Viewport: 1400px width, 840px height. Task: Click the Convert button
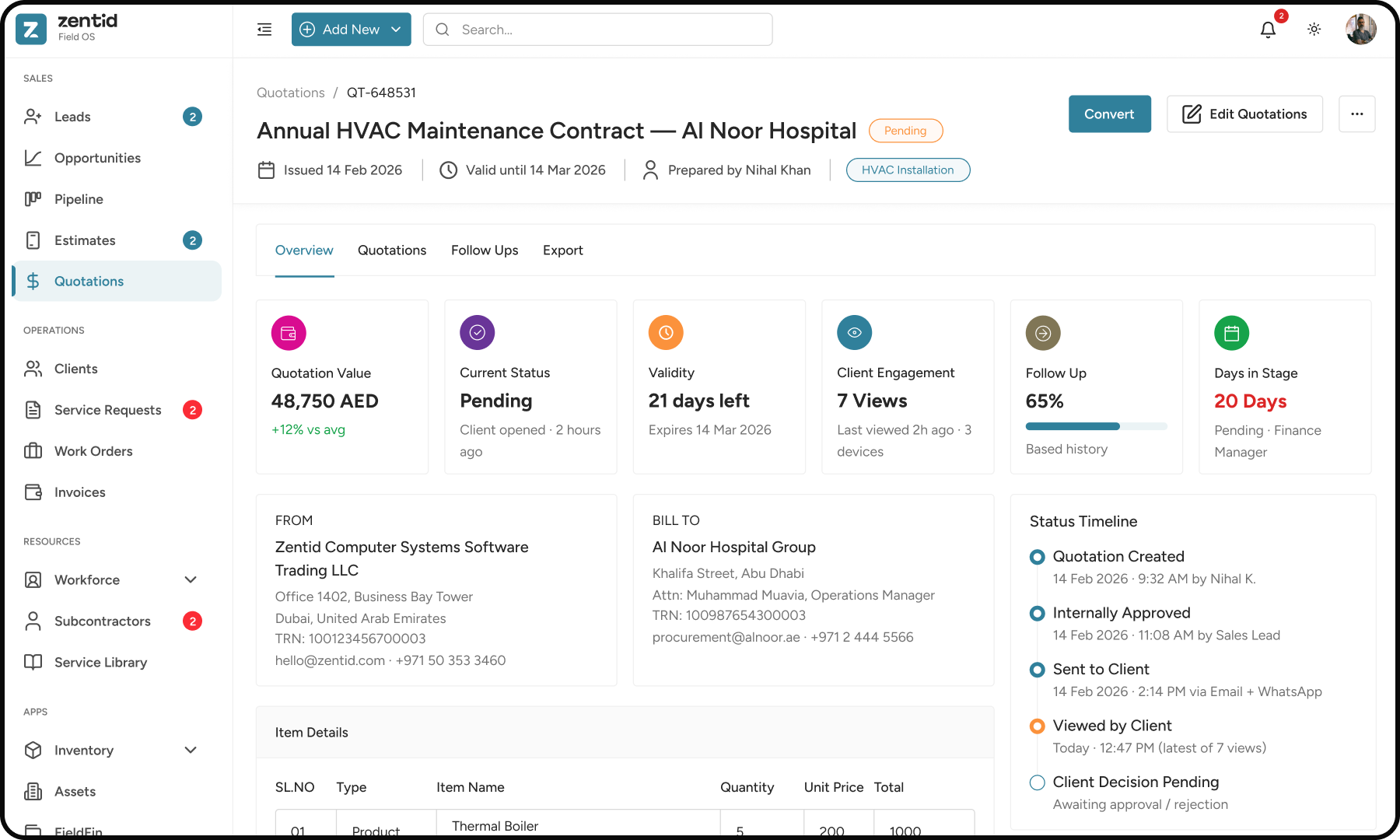tap(1109, 114)
